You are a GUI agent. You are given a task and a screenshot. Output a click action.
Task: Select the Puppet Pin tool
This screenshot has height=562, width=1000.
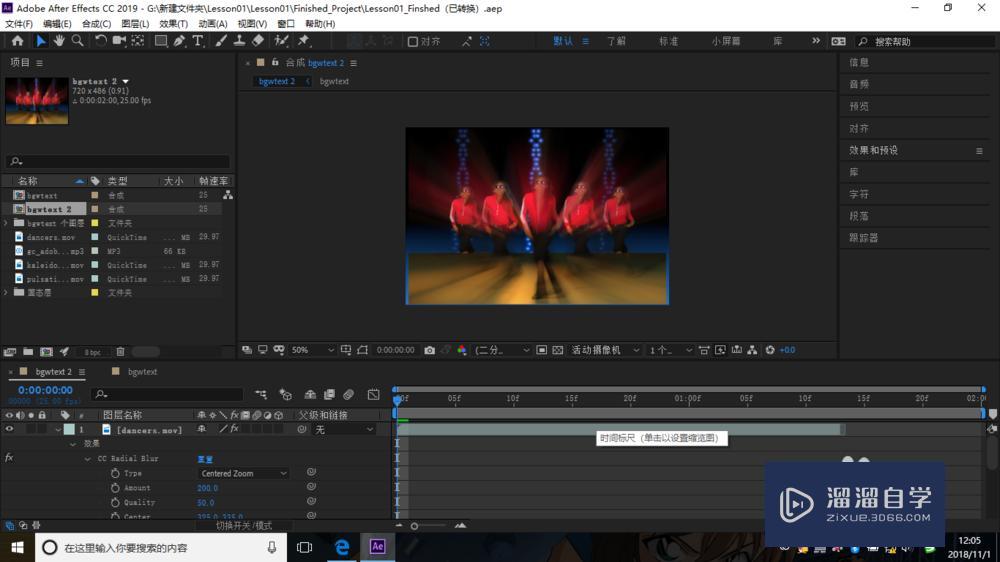(304, 41)
